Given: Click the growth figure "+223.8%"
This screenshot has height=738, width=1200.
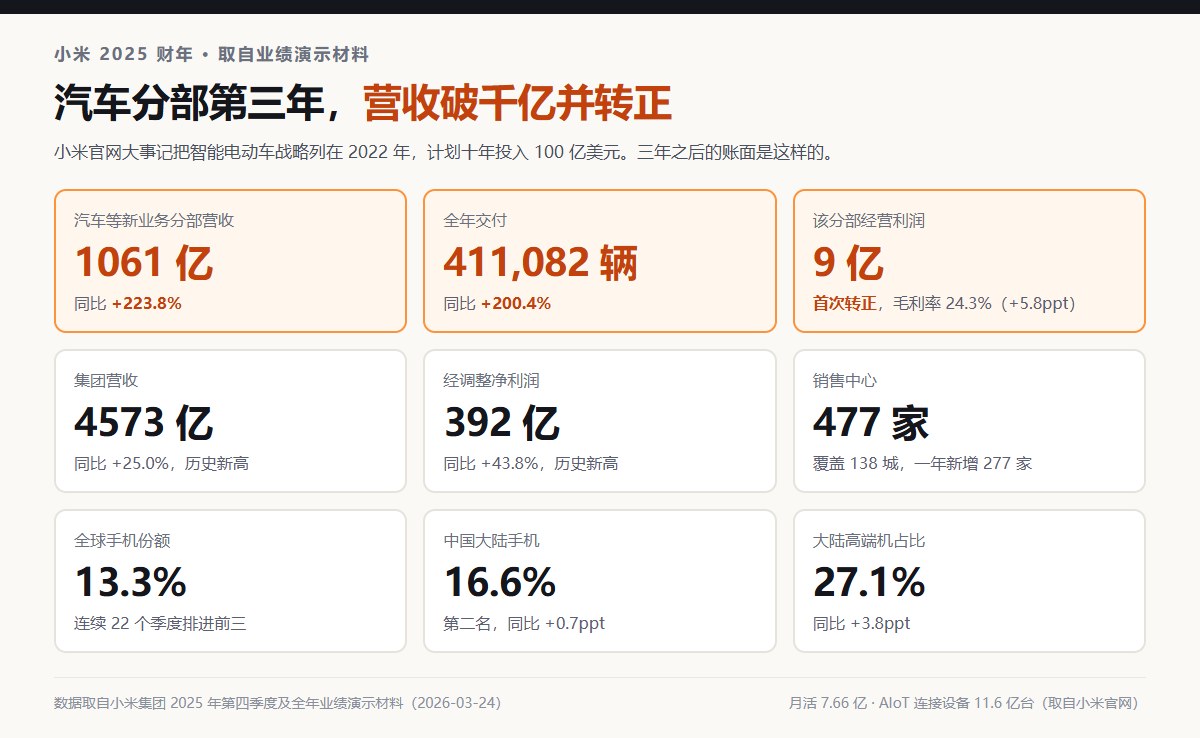Looking at the screenshot, I should [146, 303].
